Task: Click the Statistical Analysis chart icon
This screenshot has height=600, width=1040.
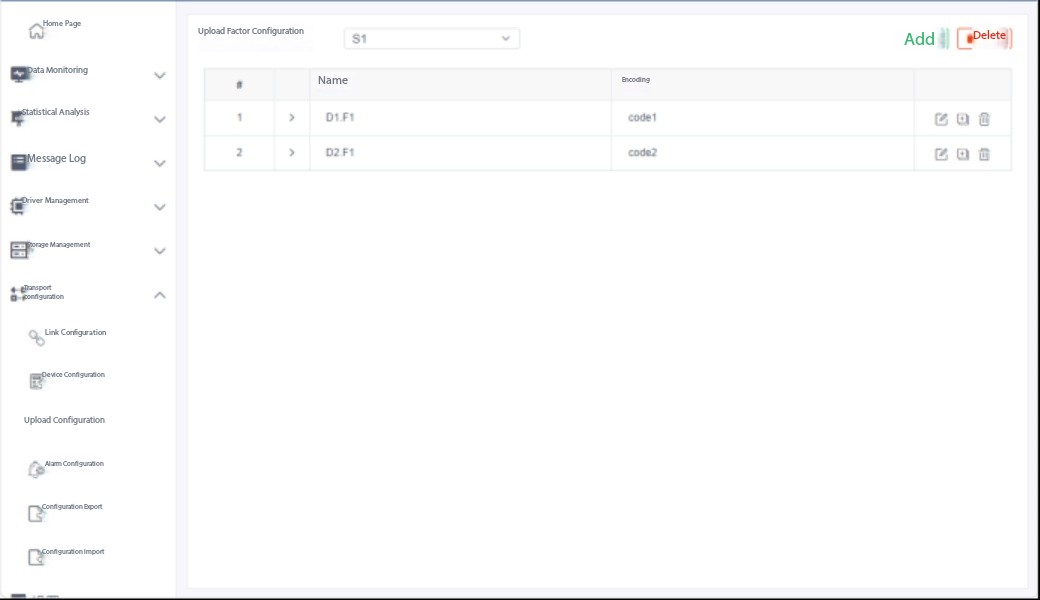Action: [x=17, y=118]
